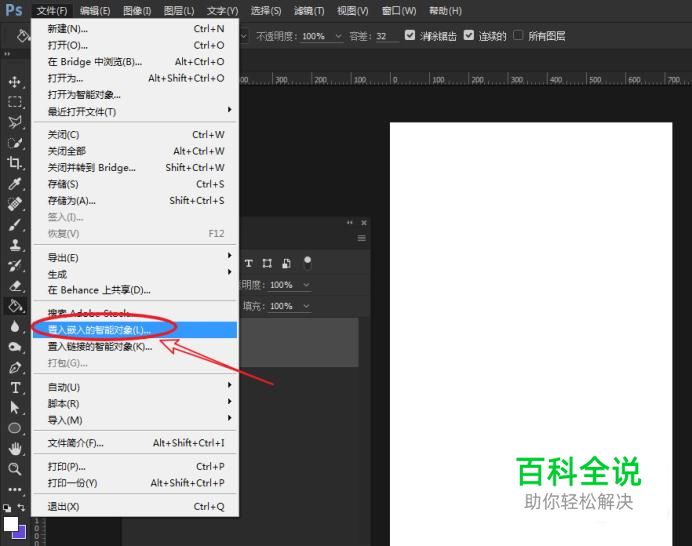
Task: Open the 填充 fill 100% dropdown
Action: pyautogui.click(x=306, y=306)
